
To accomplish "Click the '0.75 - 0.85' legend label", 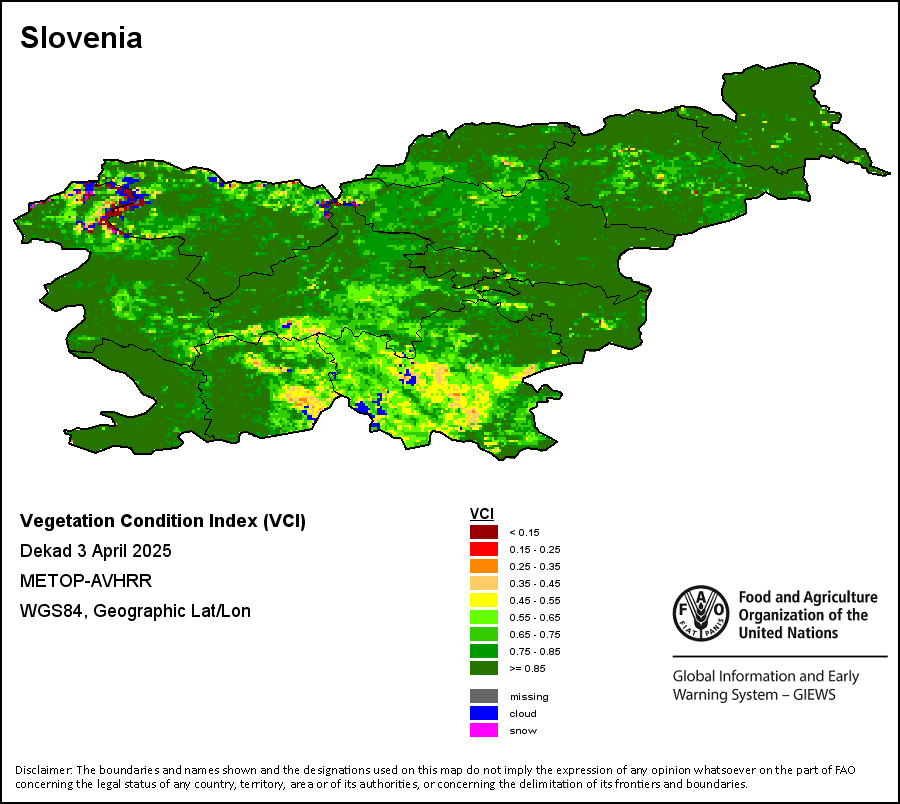I will [x=535, y=651].
